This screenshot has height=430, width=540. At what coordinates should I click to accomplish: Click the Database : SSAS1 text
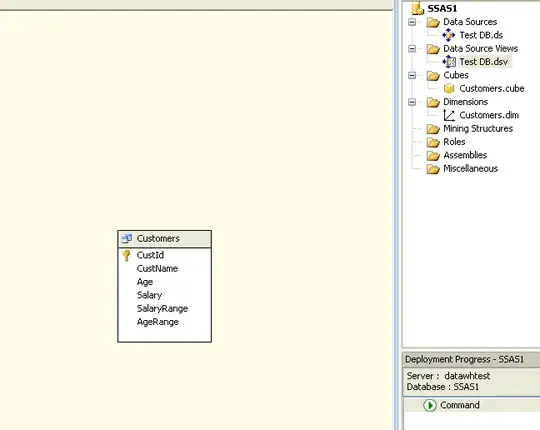point(443,387)
